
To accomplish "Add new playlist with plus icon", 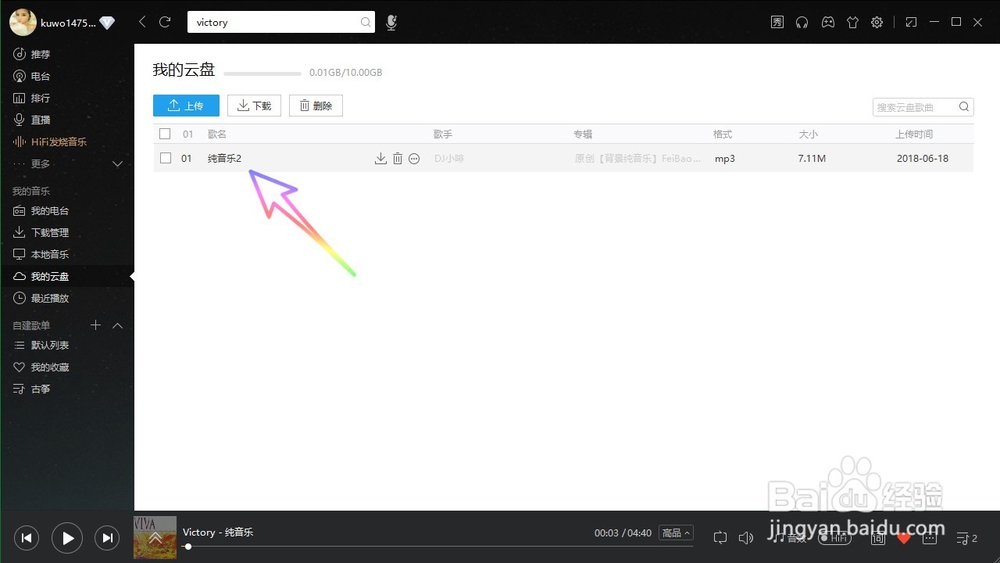I will pyautogui.click(x=96, y=325).
